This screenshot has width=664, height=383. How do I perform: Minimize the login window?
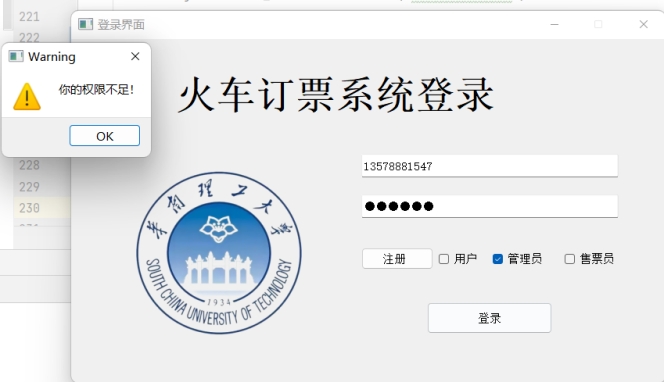click(554, 25)
